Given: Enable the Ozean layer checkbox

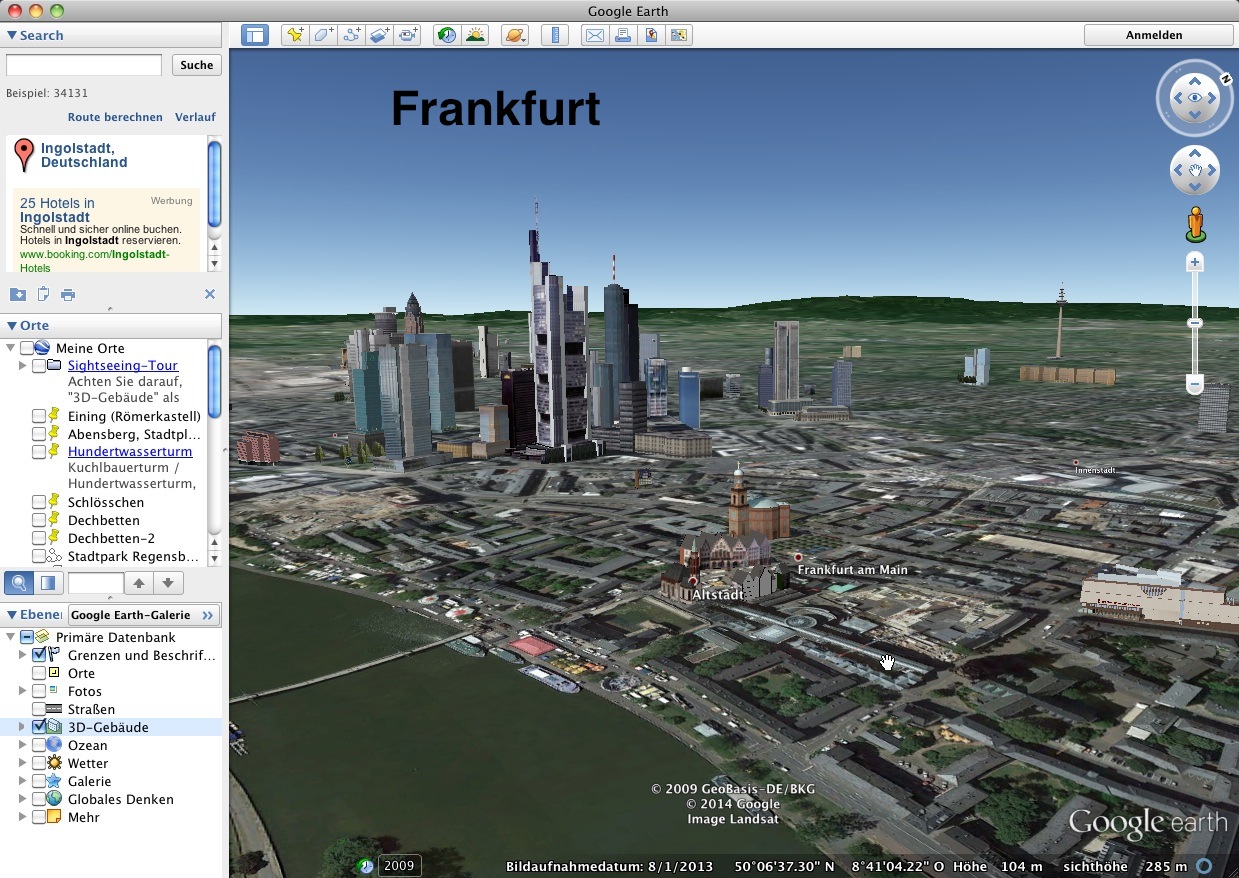Looking at the screenshot, I should point(39,745).
